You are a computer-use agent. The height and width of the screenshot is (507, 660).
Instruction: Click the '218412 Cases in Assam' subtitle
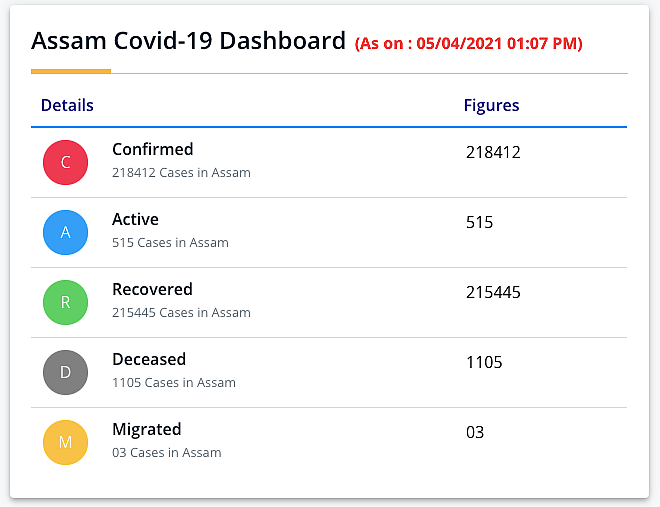pos(181,173)
